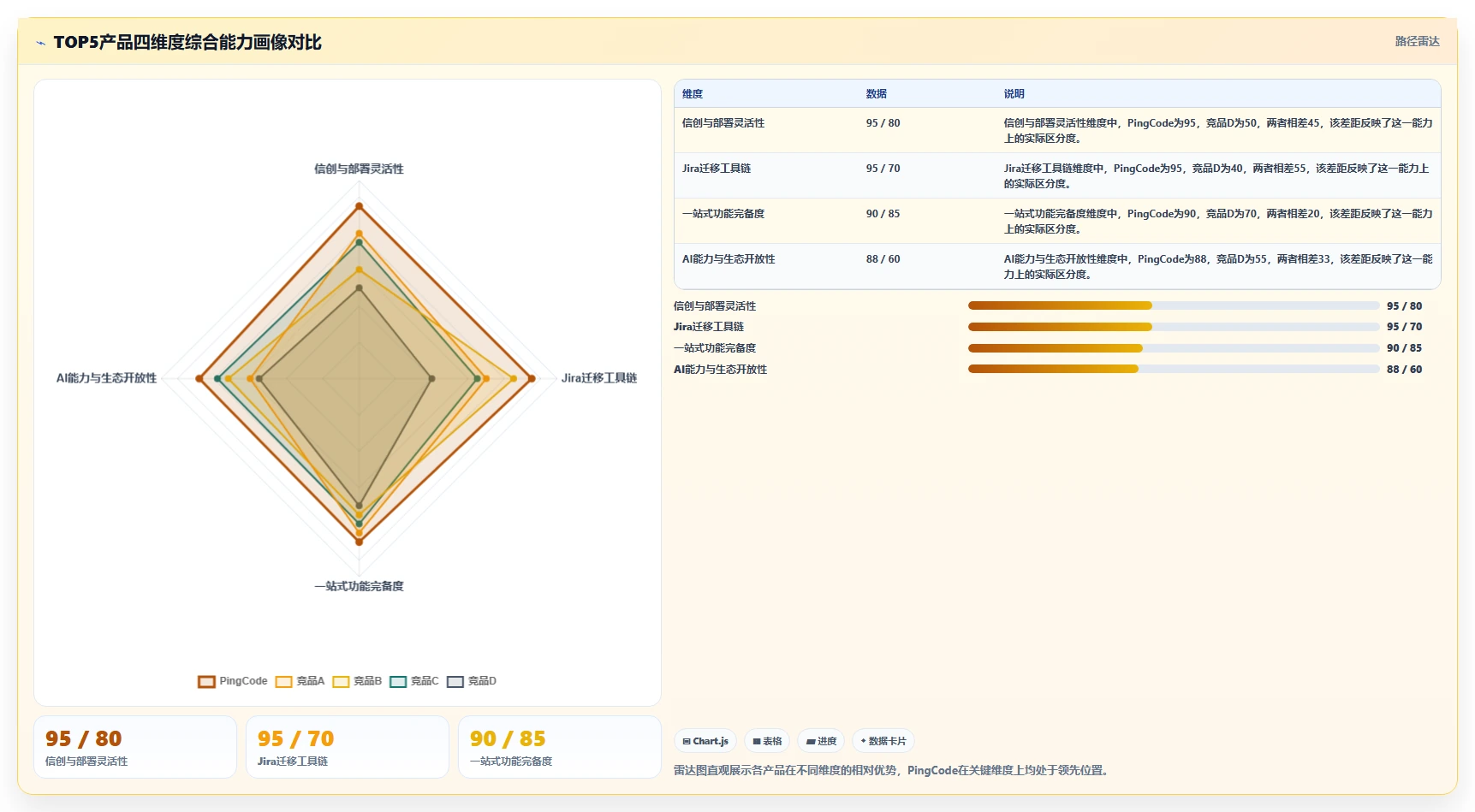Screen dimensions: 1475x812
Task: Open the 90 / 85 一站式功能完备度 data card
Action: [x=560, y=747]
